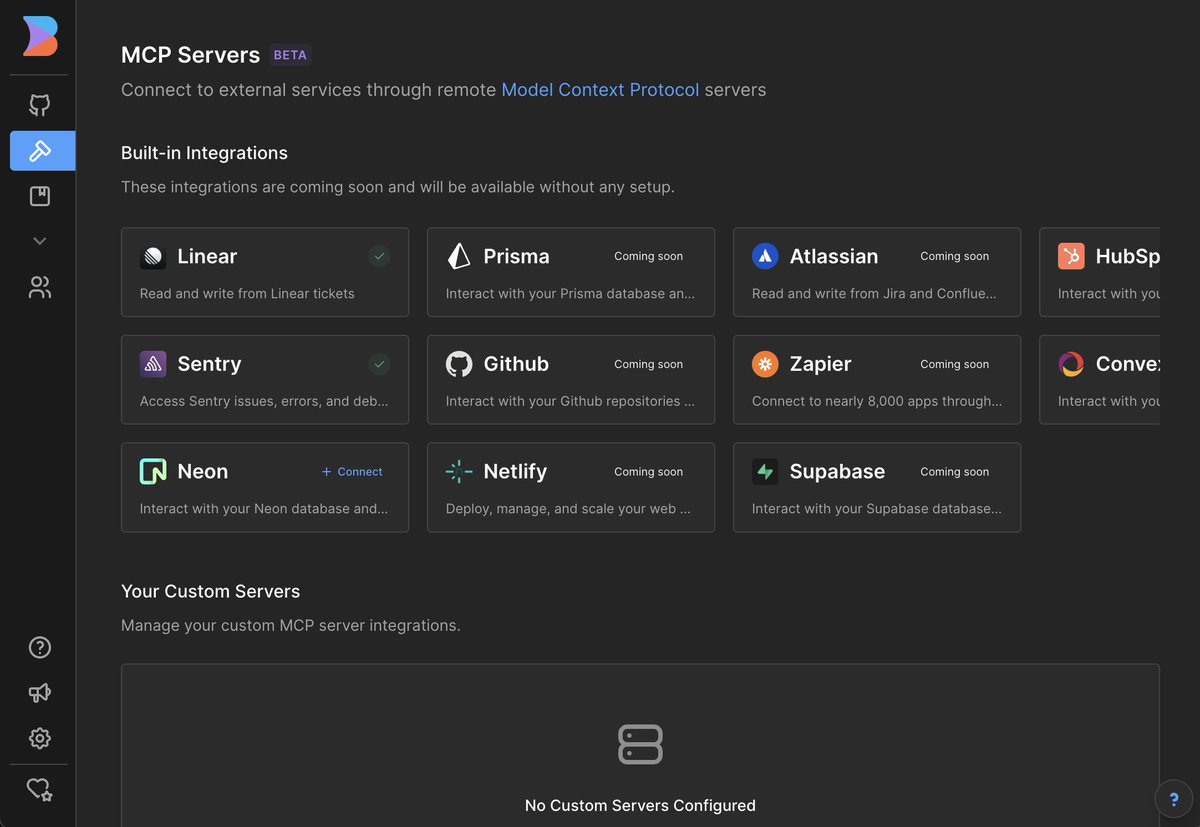Click "No Custom Servers Configured" text
The width and height of the screenshot is (1200, 827).
pos(640,805)
